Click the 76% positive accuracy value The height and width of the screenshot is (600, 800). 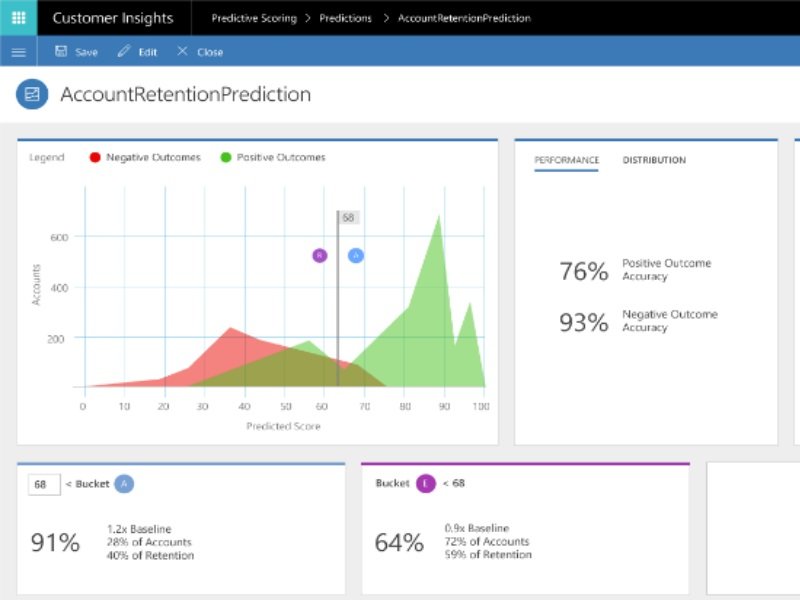click(x=584, y=271)
